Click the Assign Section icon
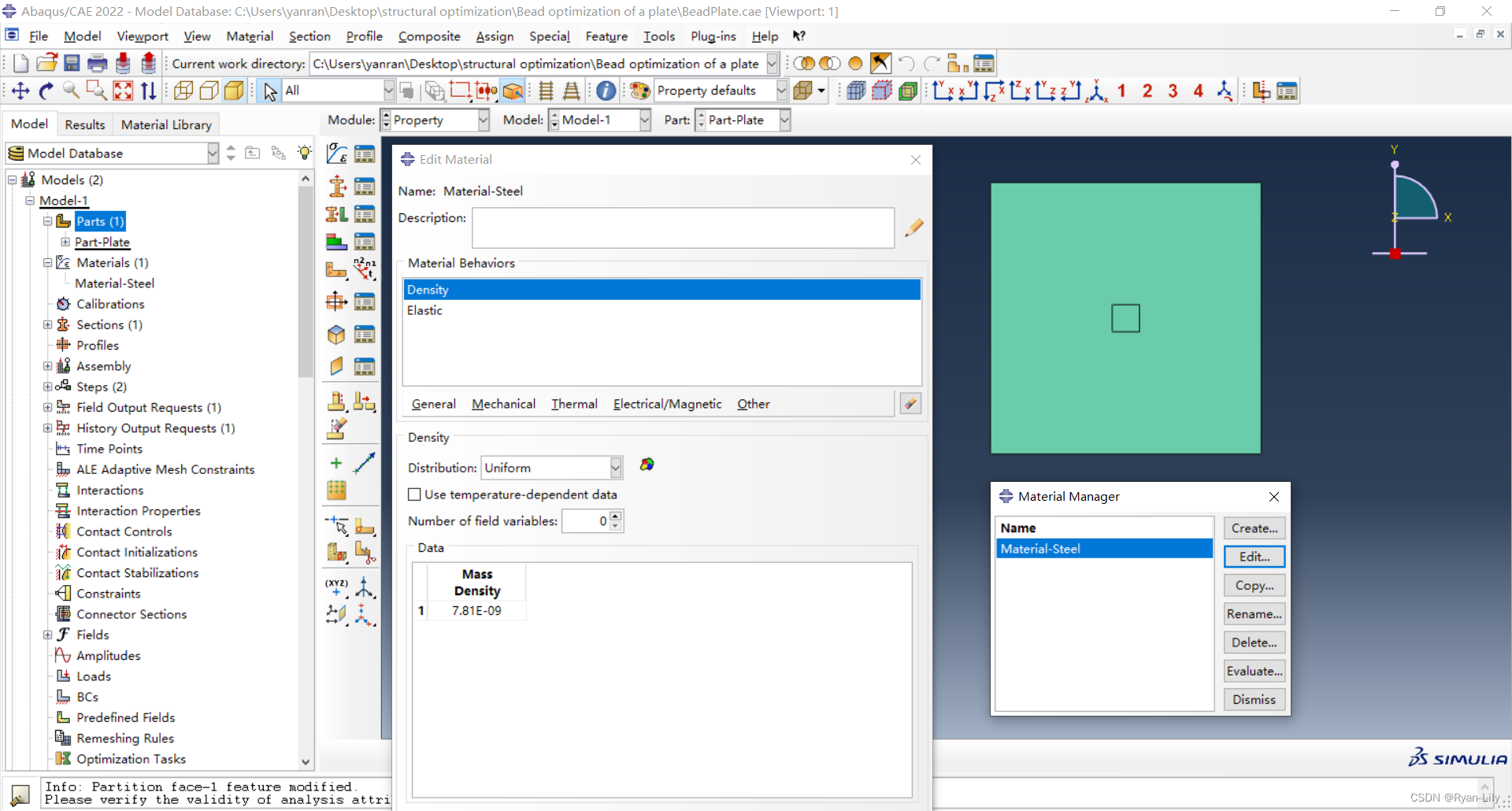The height and width of the screenshot is (811, 1512). 337,214
